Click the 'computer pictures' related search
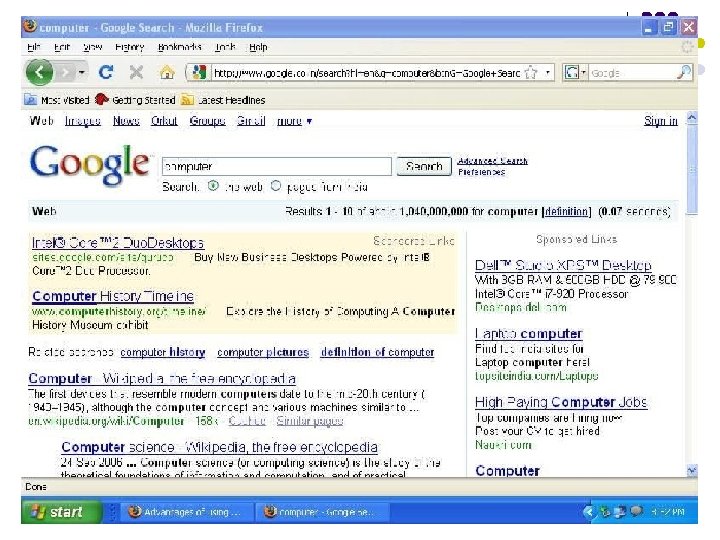The width and height of the screenshot is (720, 540). pos(263,352)
